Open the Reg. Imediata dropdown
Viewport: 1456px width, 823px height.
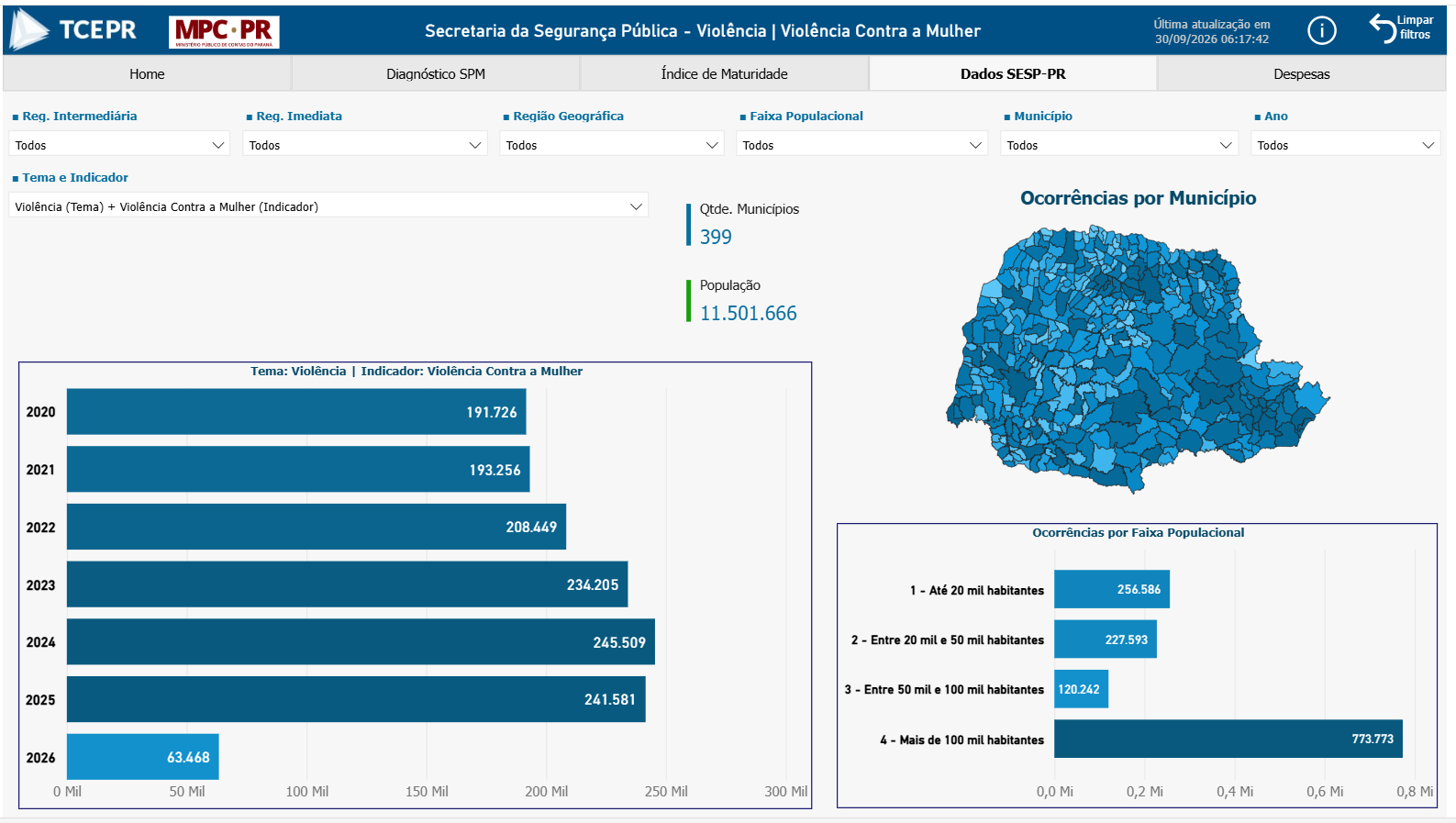[364, 145]
